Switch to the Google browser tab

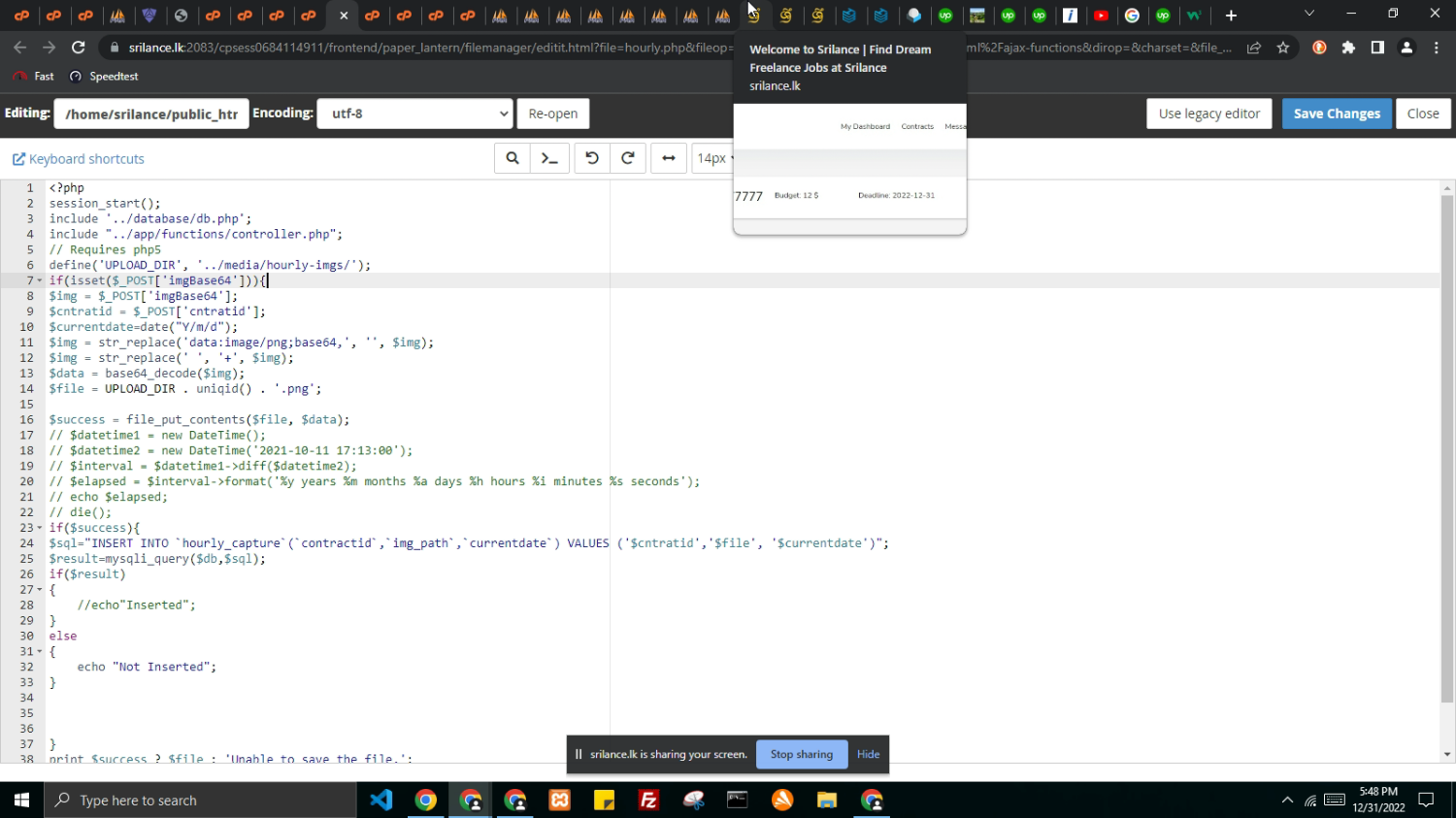(1132, 16)
